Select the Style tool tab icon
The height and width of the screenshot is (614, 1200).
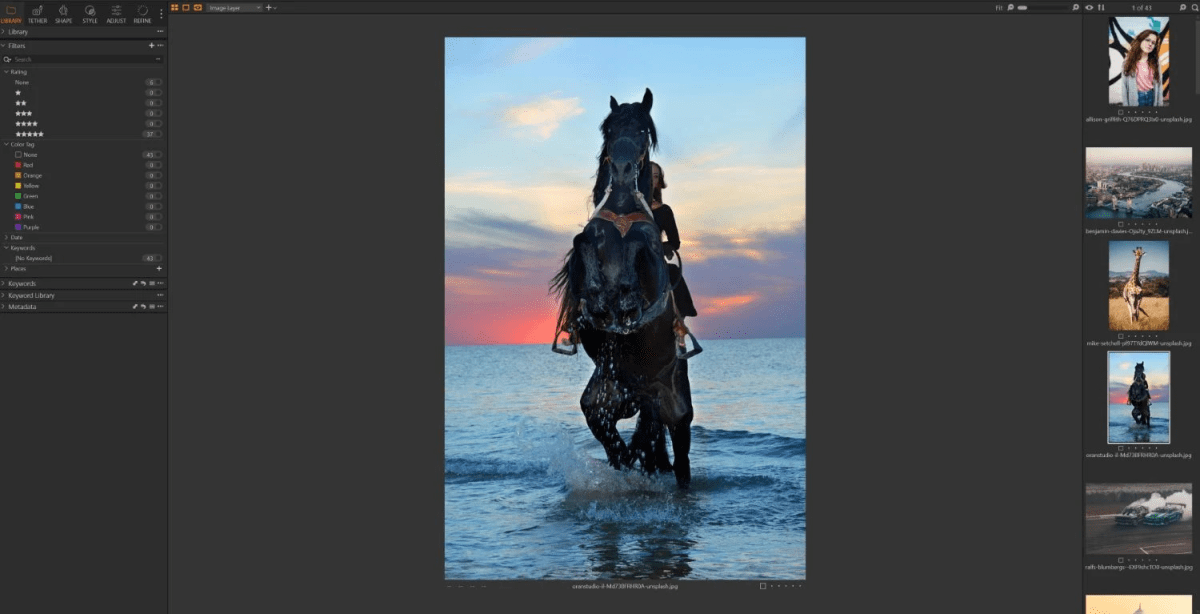[x=90, y=12]
